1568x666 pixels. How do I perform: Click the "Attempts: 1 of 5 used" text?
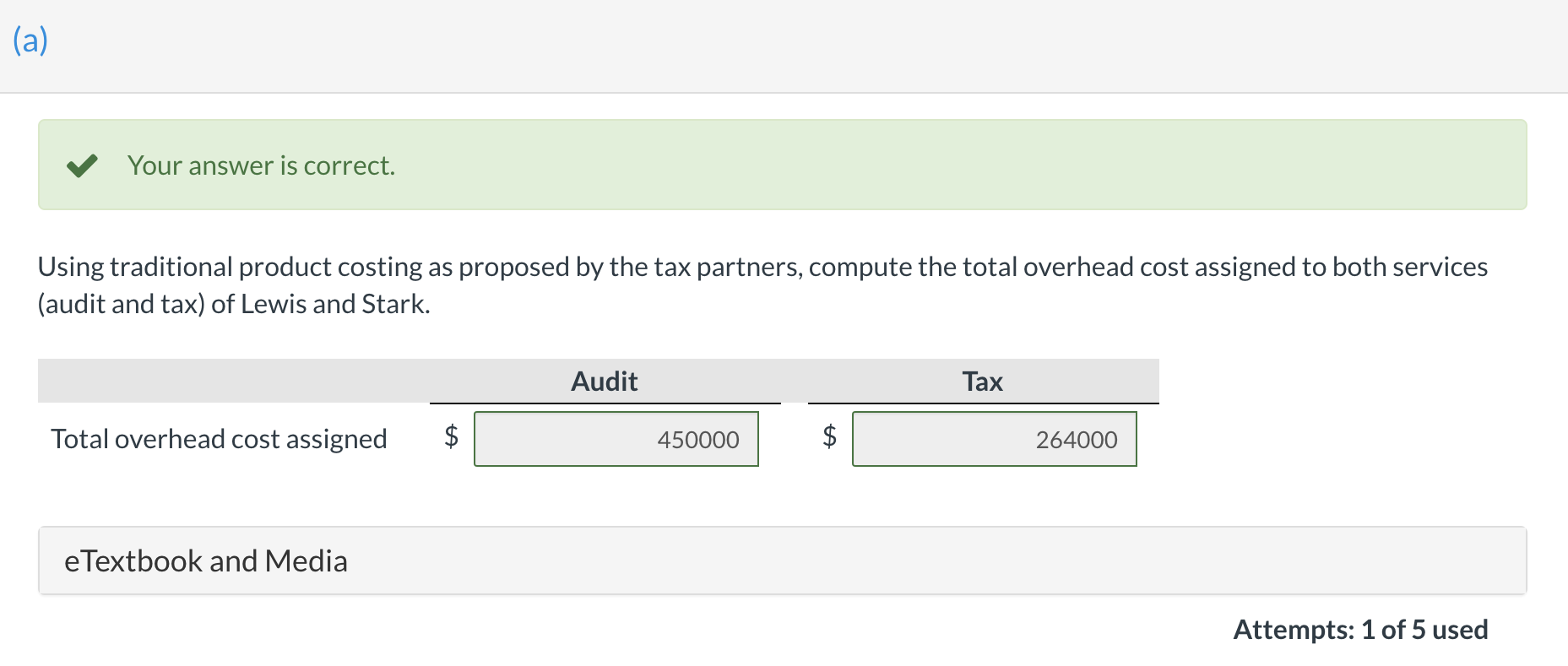(1361, 629)
